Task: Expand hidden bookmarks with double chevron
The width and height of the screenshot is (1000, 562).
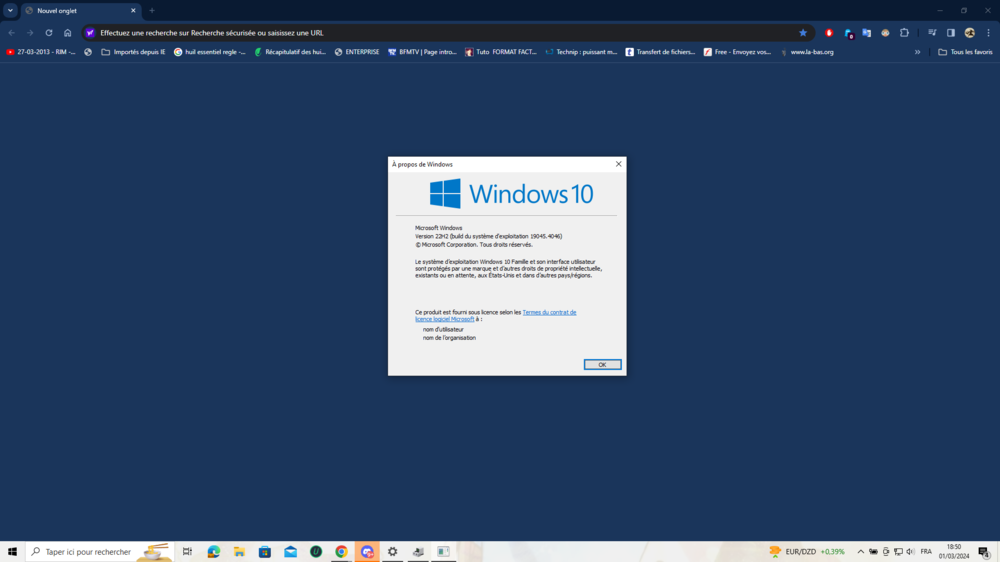Action: click(x=917, y=52)
